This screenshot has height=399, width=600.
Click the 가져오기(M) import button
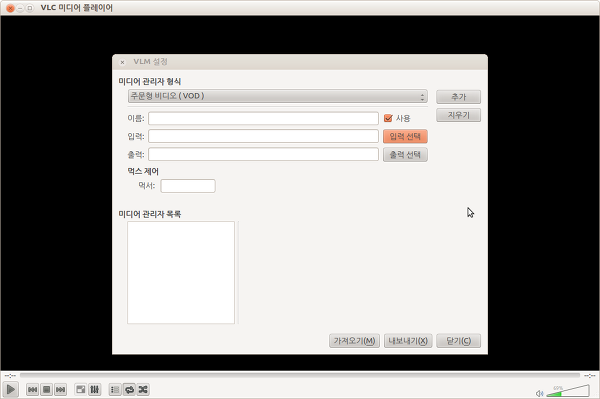click(x=354, y=340)
